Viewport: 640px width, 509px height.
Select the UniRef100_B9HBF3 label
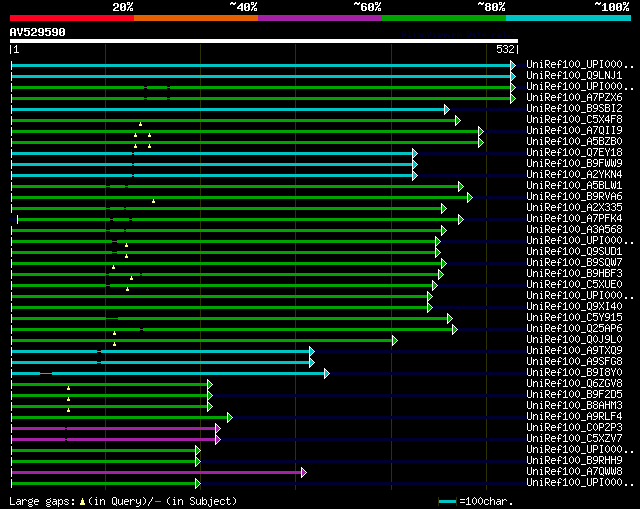pyautogui.click(x=574, y=273)
